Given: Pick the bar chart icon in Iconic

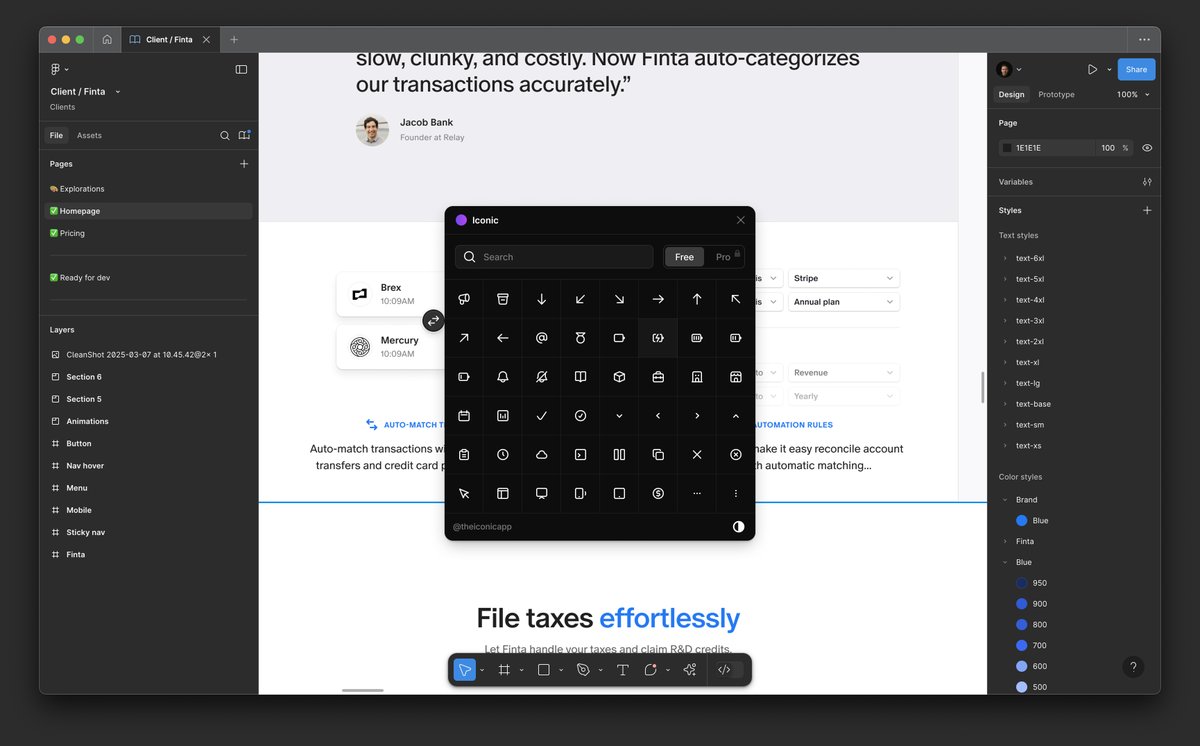Looking at the screenshot, I should click(x=503, y=416).
